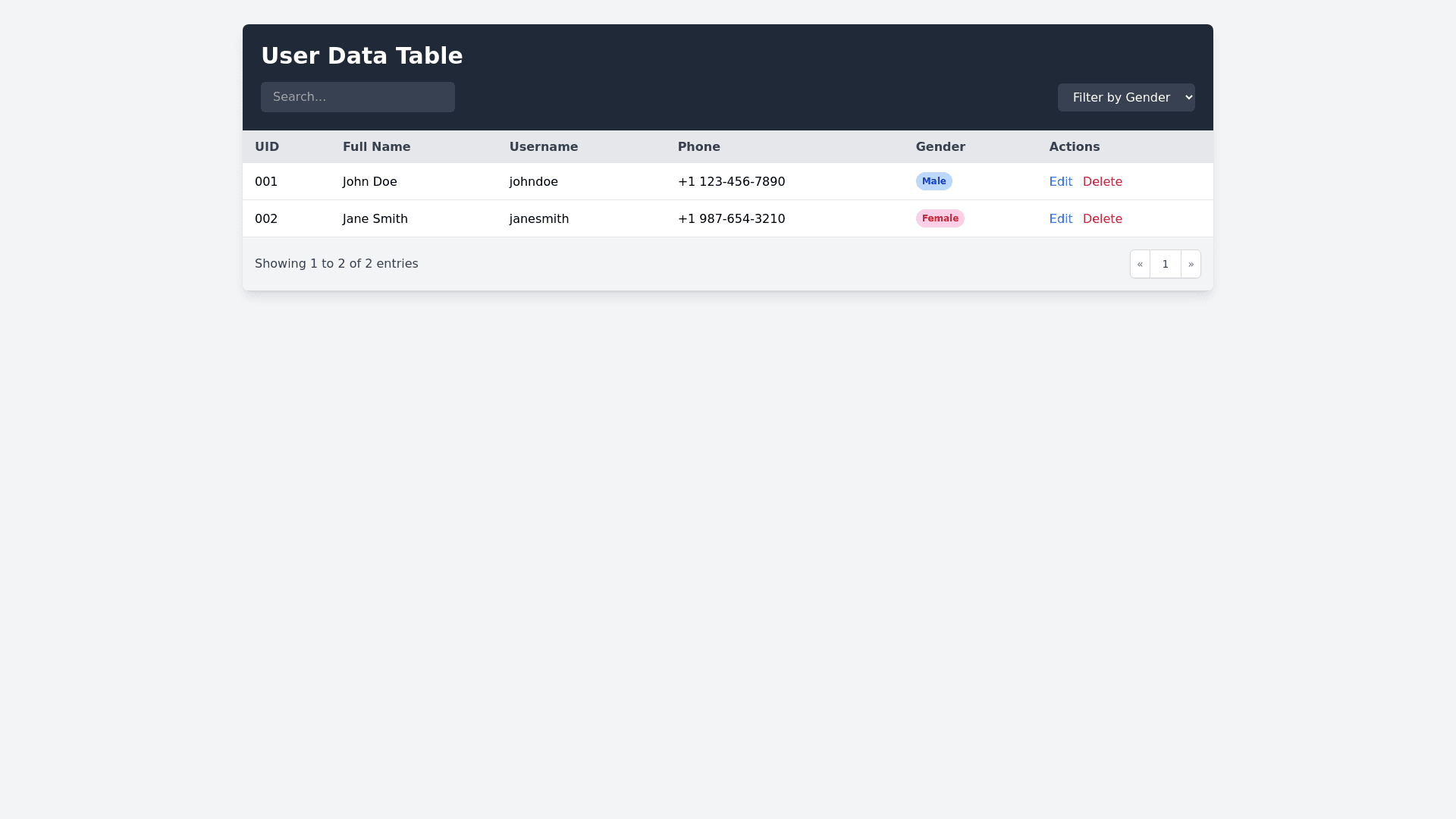Delete Jane Smith's record
This screenshot has height=819, width=1456.
click(x=1102, y=219)
